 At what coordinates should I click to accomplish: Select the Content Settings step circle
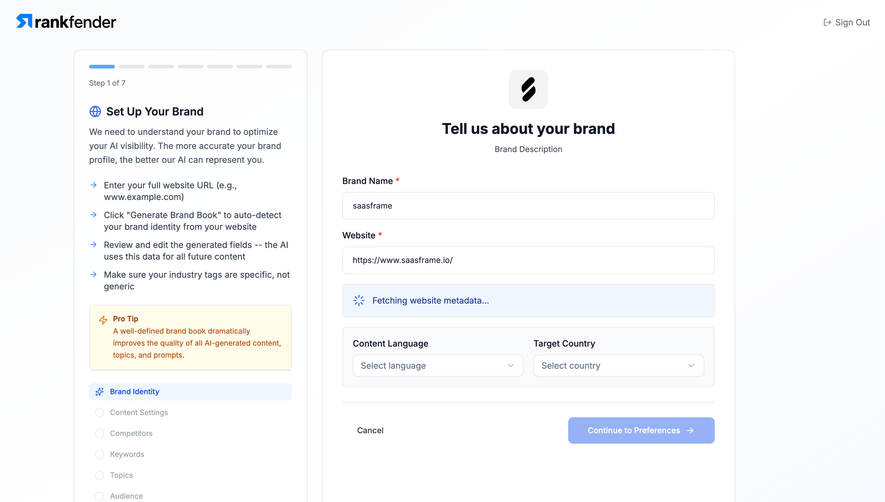99,413
